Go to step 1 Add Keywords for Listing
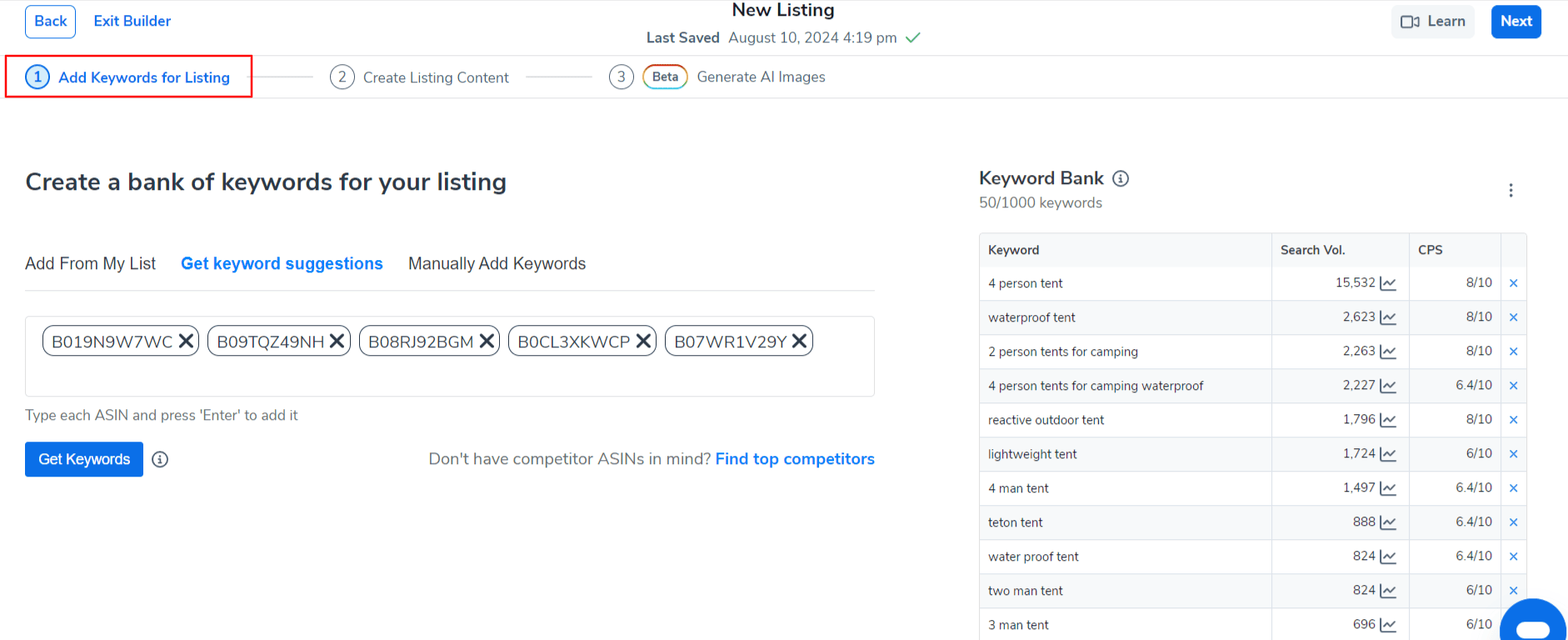This screenshot has height=640, width=1568. 128,77
